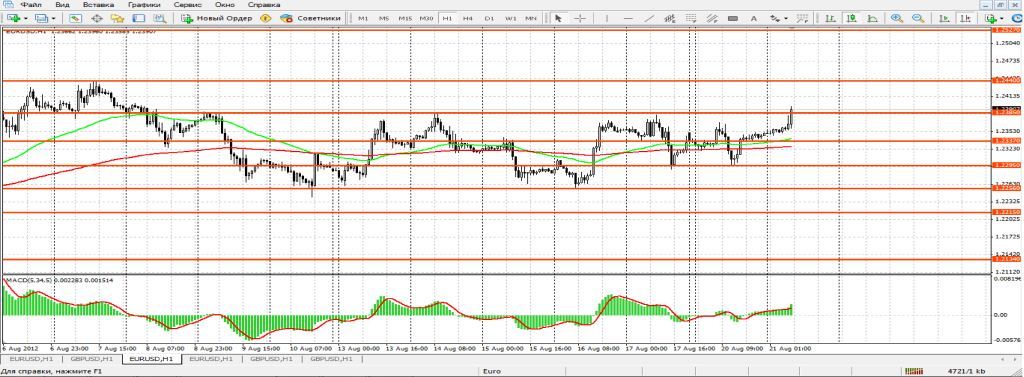Viewport: 1024px width, 377px height.
Task: Open the Strategy Tester icon
Action: point(159,18)
